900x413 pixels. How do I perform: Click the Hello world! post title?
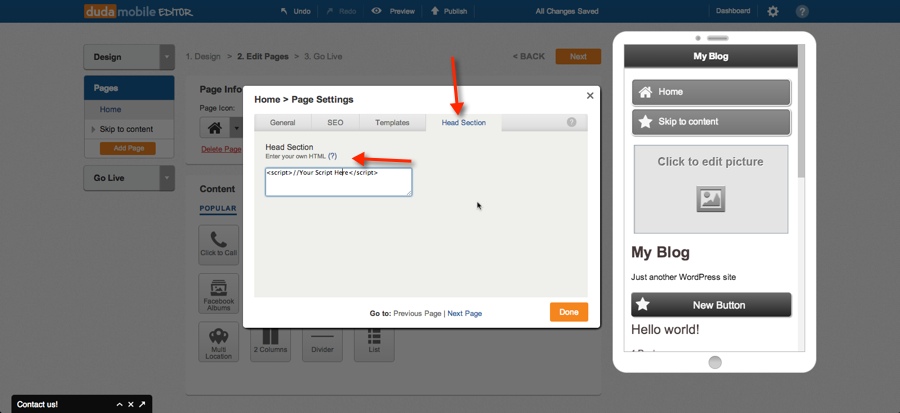coord(665,330)
